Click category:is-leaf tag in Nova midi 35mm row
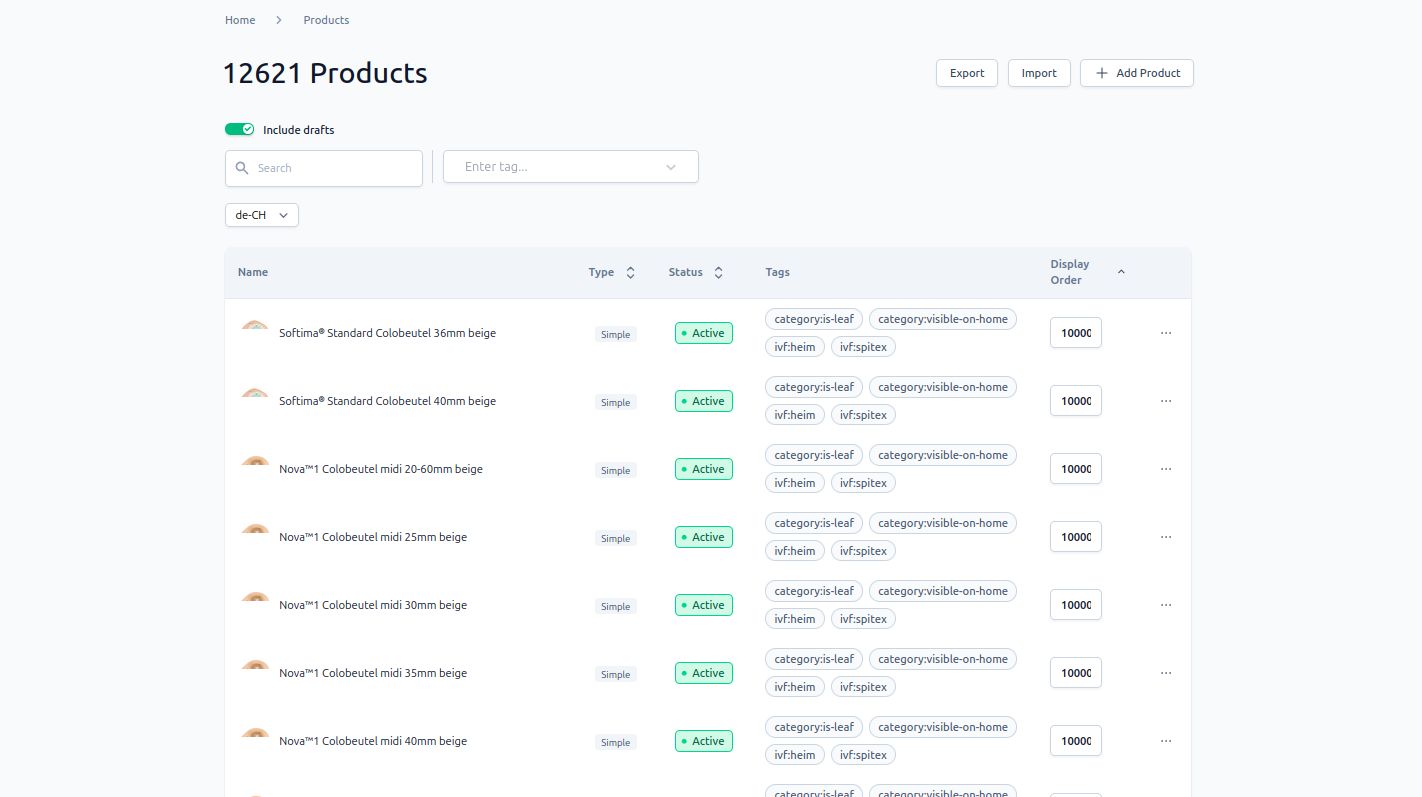This screenshot has width=1422, height=797. (x=814, y=659)
